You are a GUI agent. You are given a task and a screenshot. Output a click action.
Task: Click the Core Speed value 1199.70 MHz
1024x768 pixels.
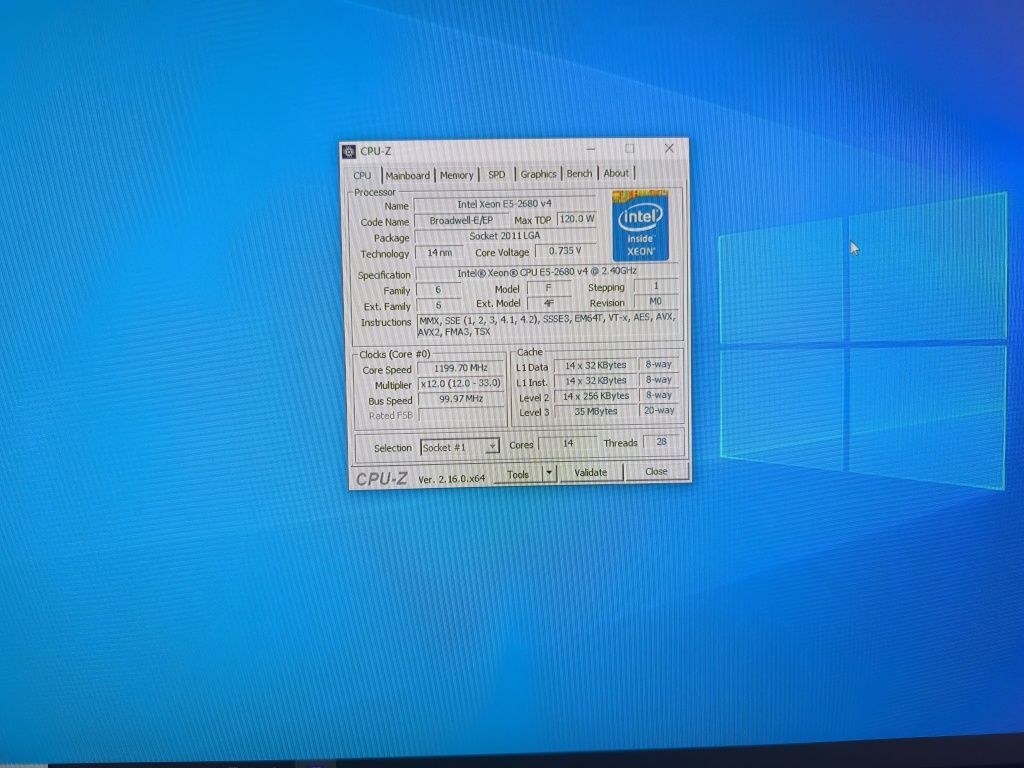click(x=461, y=368)
